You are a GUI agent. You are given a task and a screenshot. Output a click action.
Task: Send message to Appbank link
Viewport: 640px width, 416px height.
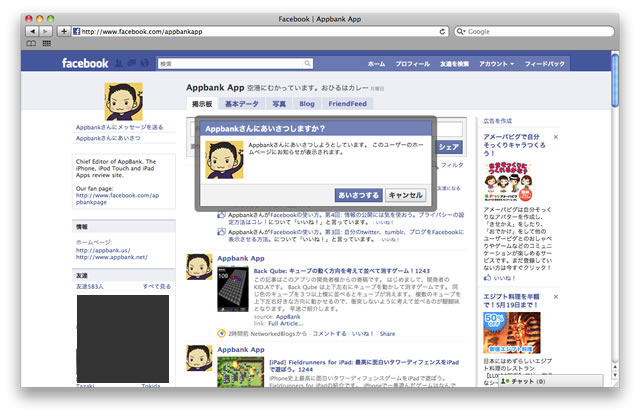pos(119,127)
